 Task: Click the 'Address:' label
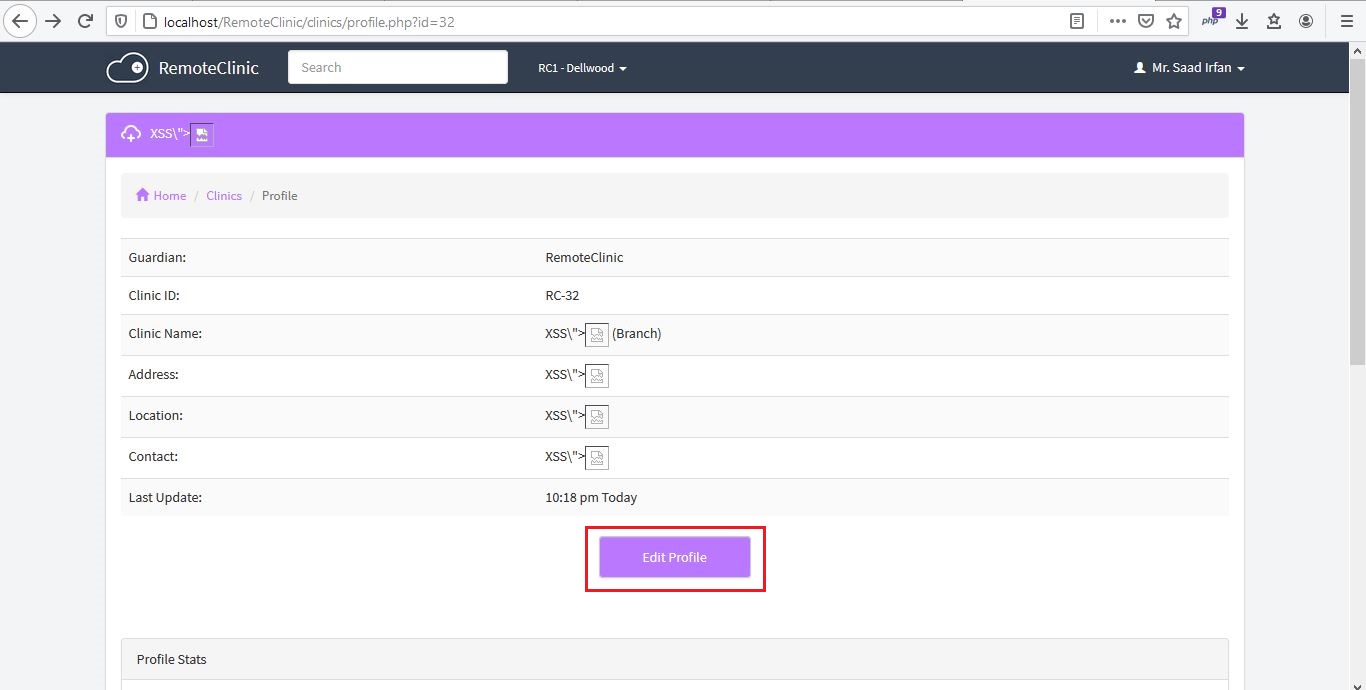pyautogui.click(x=153, y=375)
